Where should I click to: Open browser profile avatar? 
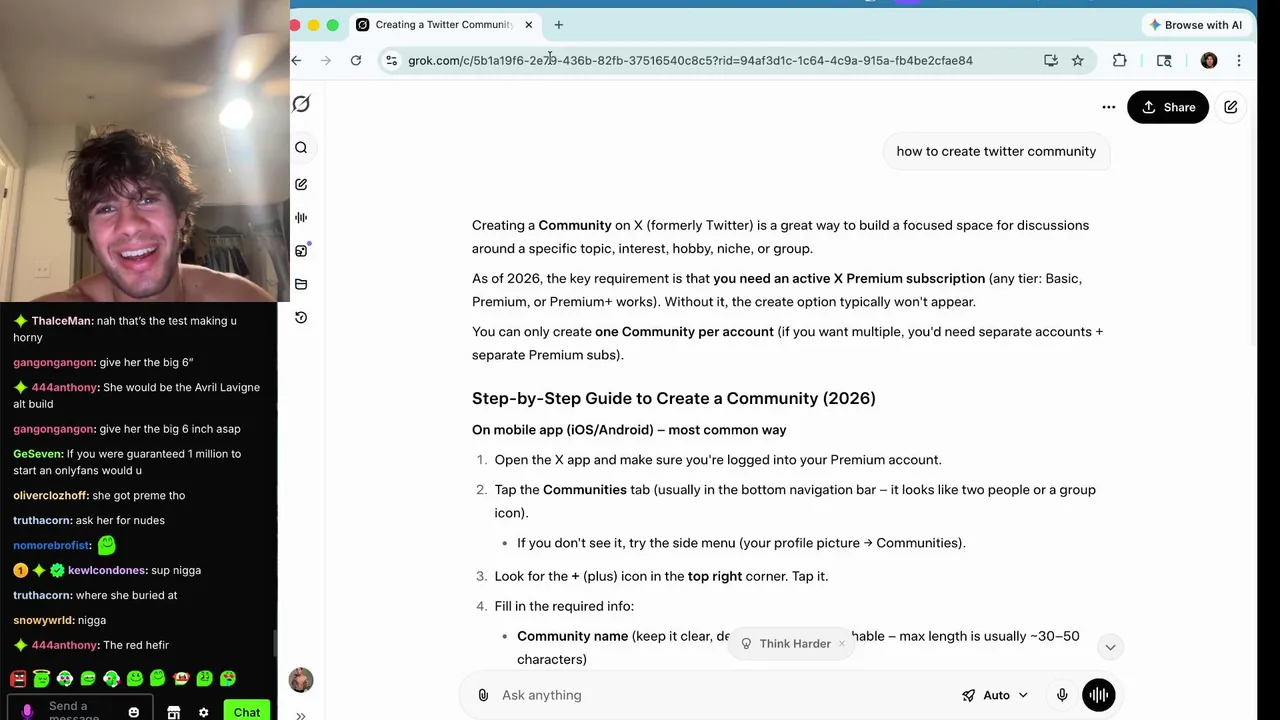coord(1209,60)
